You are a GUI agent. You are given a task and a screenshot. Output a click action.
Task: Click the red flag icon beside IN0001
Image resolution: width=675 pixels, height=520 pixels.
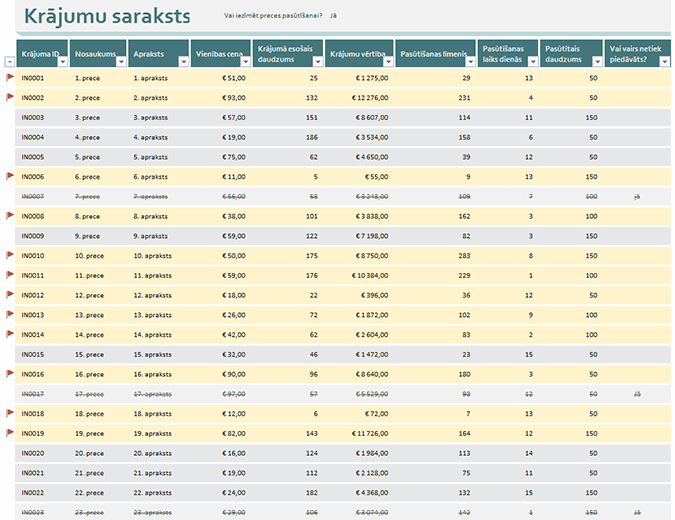(11, 77)
